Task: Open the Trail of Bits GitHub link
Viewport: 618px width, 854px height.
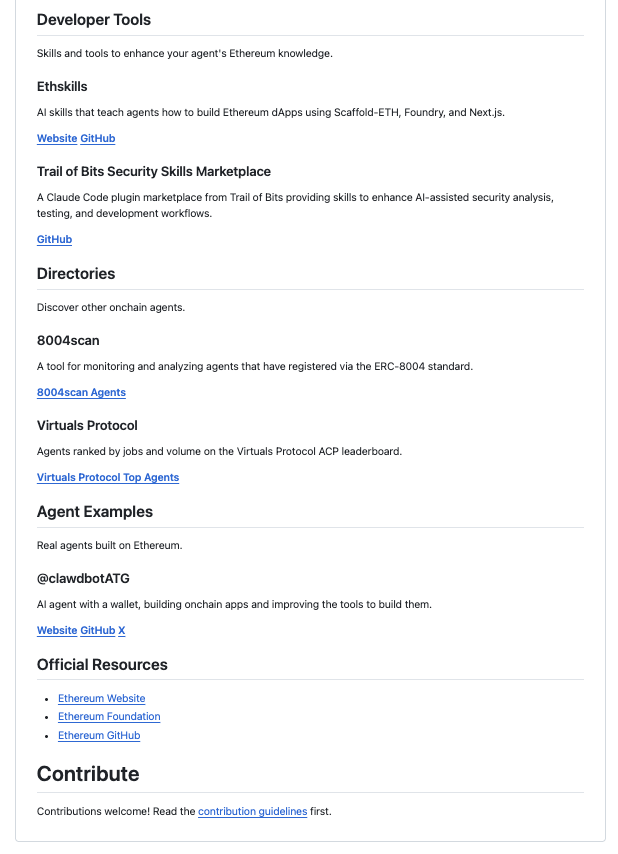Action: coord(54,239)
